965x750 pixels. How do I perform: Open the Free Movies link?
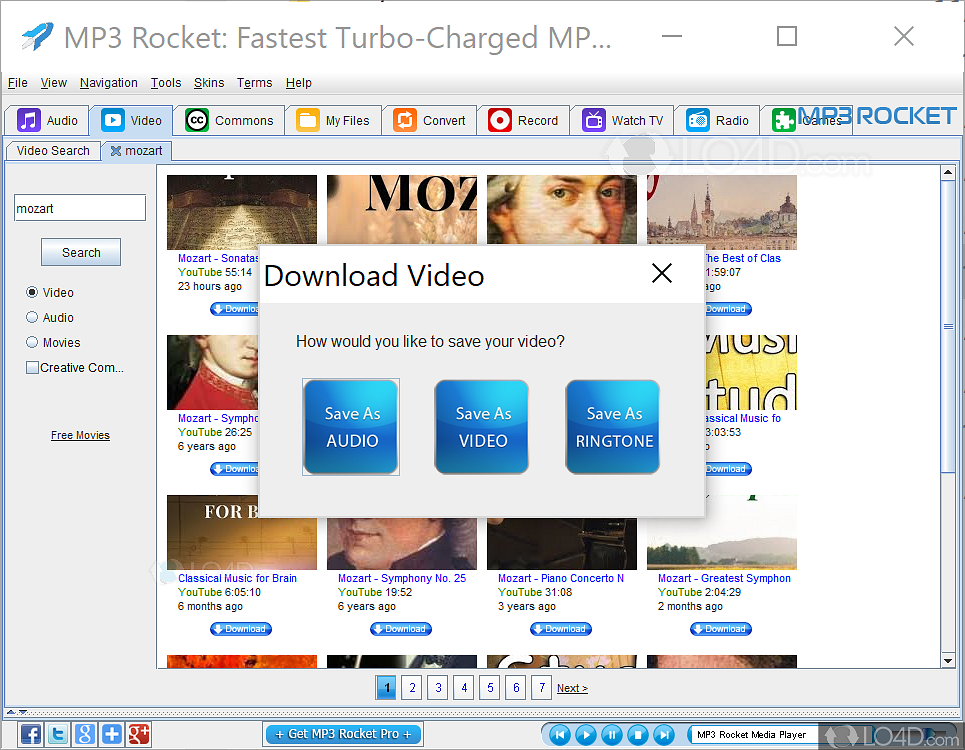coord(80,435)
